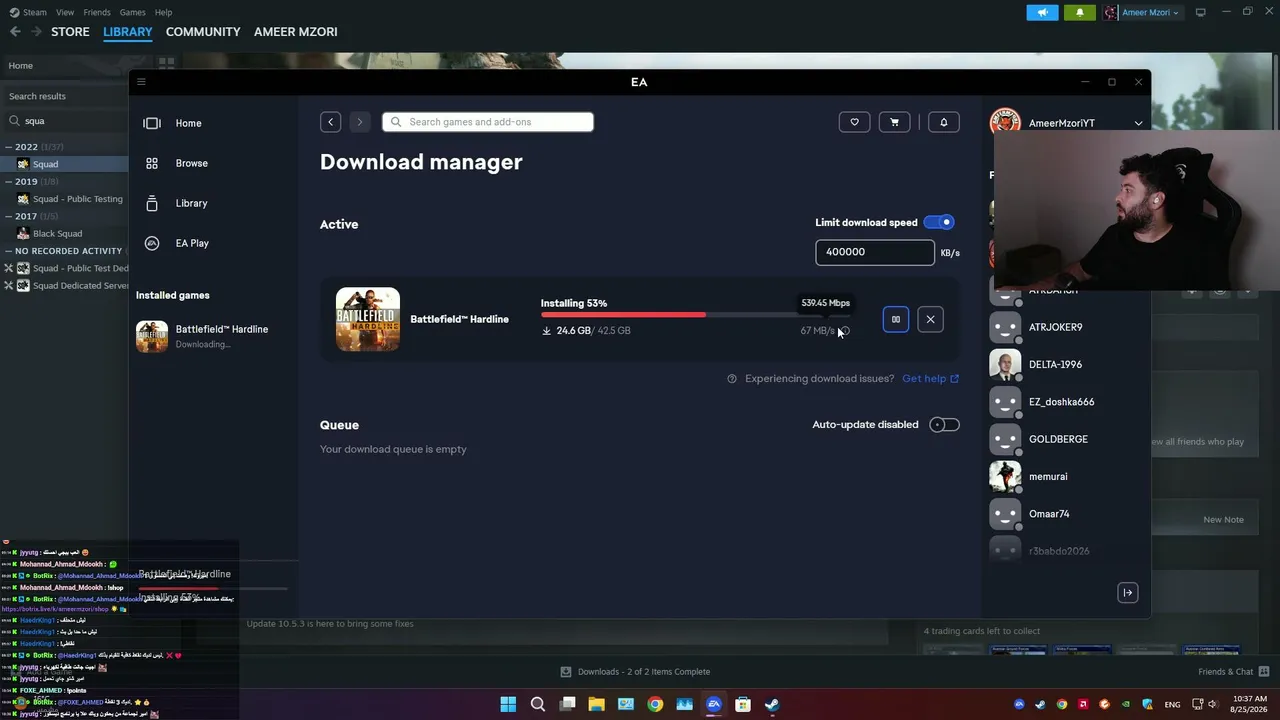Viewport: 1280px width, 720px height.
Task: Enable the Auto-update toggle
Action: (944, 425)
